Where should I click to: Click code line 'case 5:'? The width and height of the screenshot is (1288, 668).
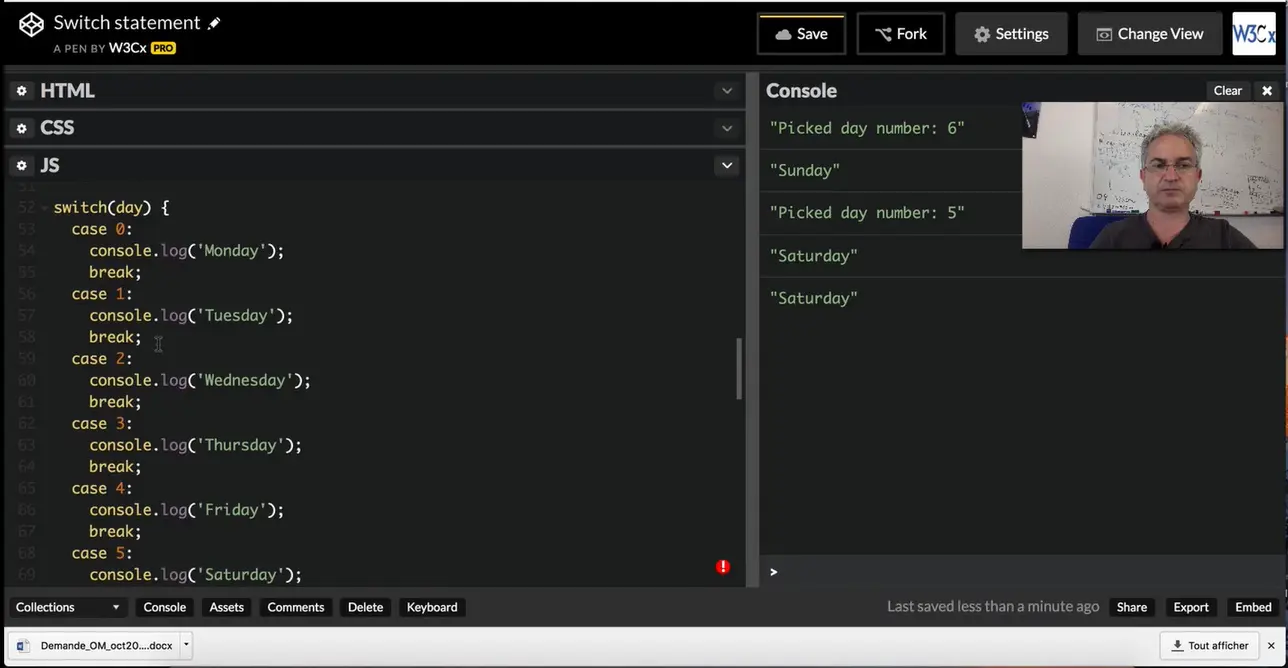point(102,553)
